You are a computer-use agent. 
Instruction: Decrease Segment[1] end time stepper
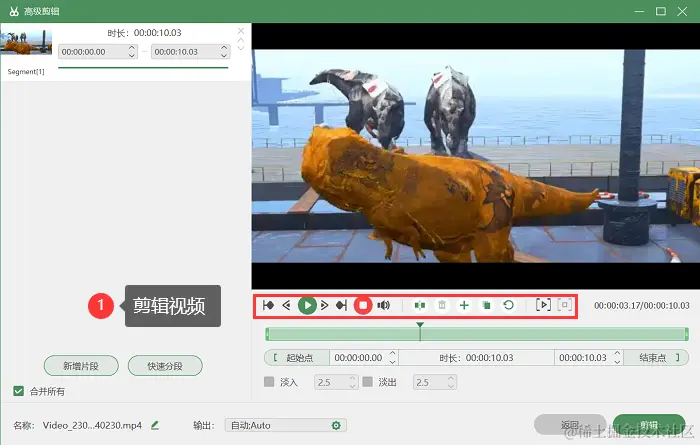224,55
